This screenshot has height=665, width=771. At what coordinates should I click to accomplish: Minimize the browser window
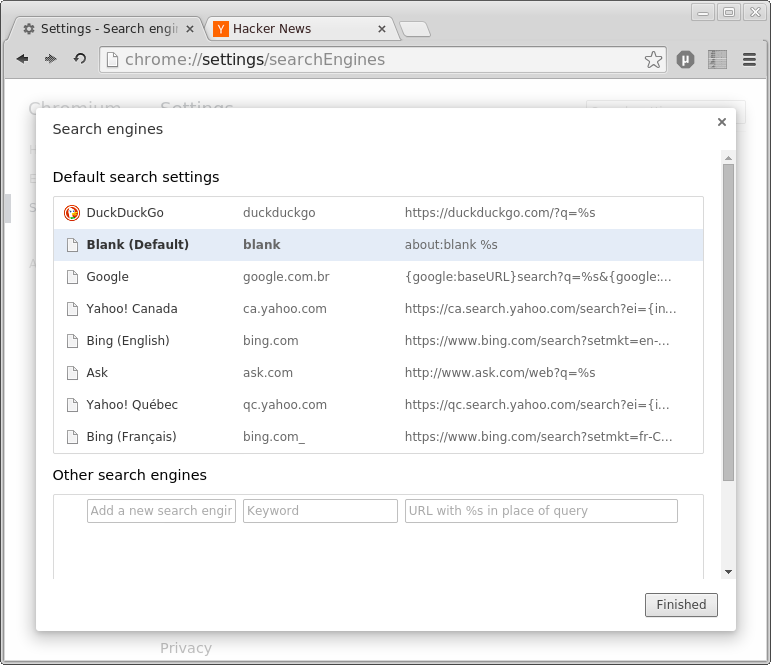tap(703, 12)
